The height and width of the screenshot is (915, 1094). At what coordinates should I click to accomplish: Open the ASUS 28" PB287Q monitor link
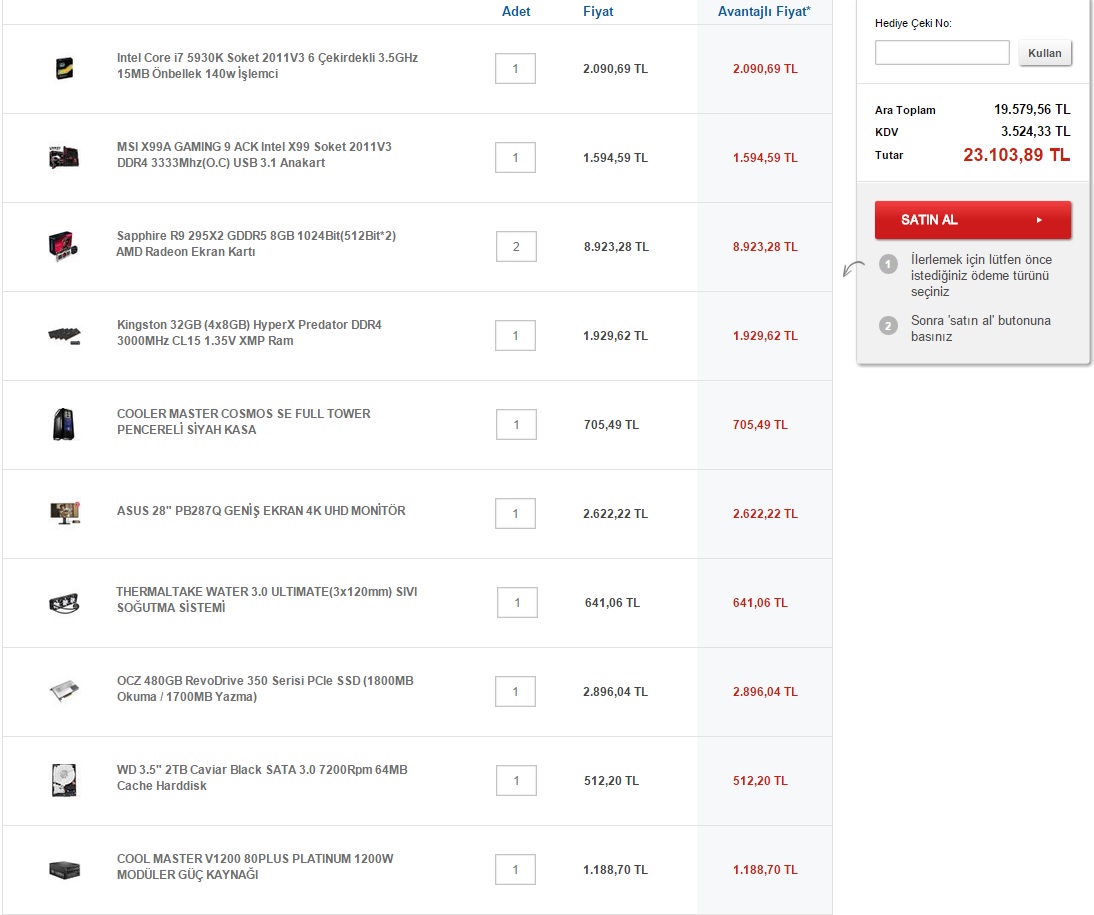pos(261,510)
